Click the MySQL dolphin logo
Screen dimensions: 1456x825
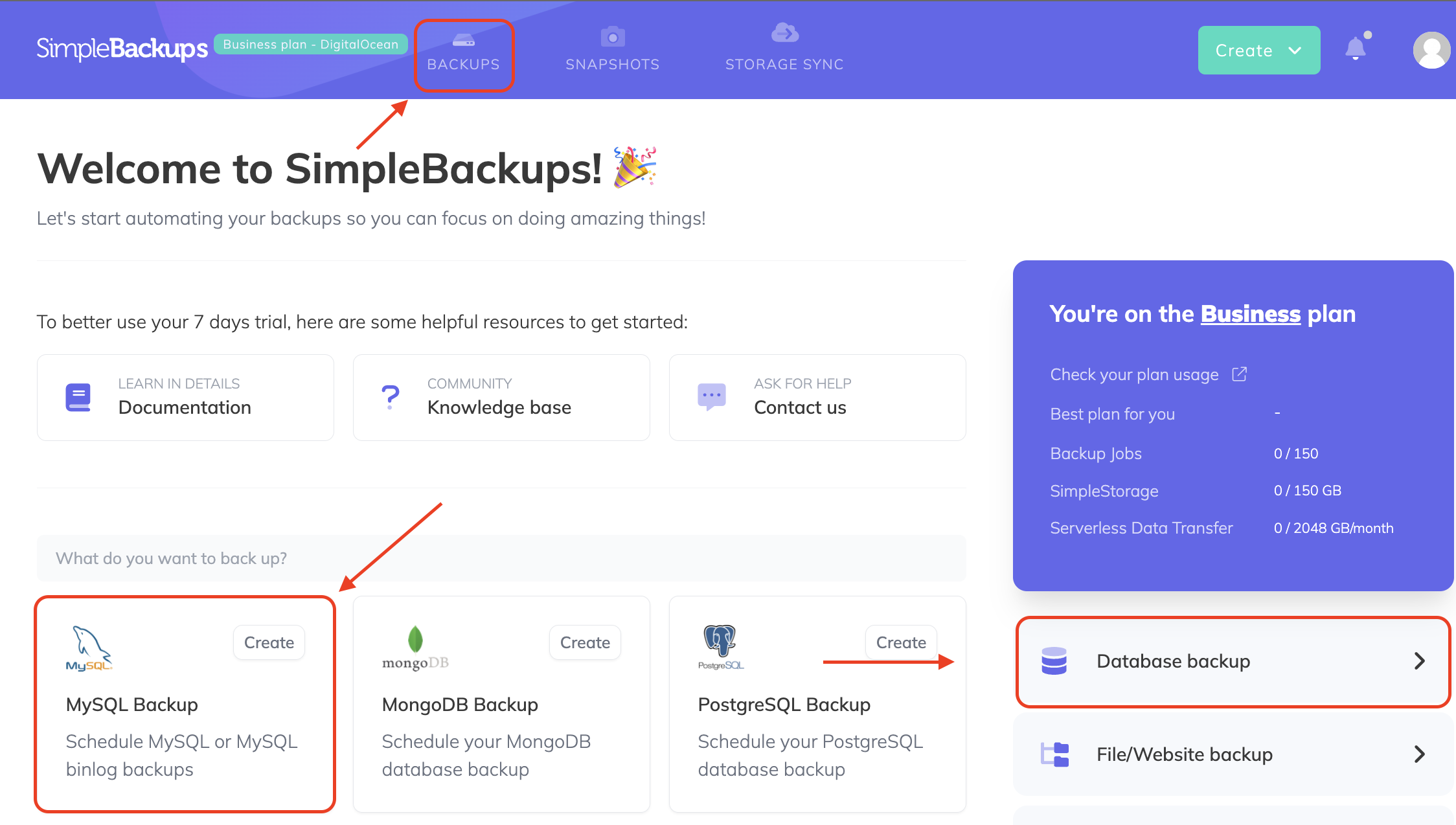click(89, 648)
